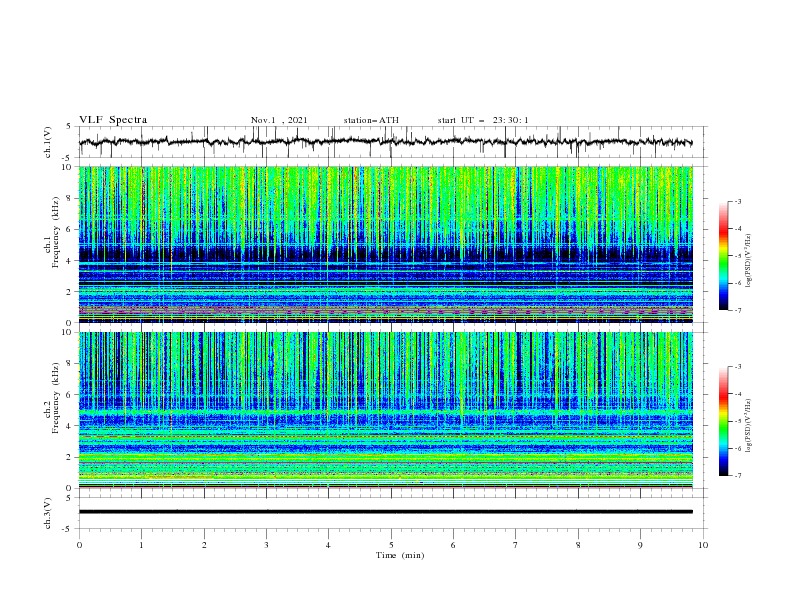Click inside the ch.2 spectrogram plot
The height and width of the screenshot is (612, 792).
pos(385,410)
